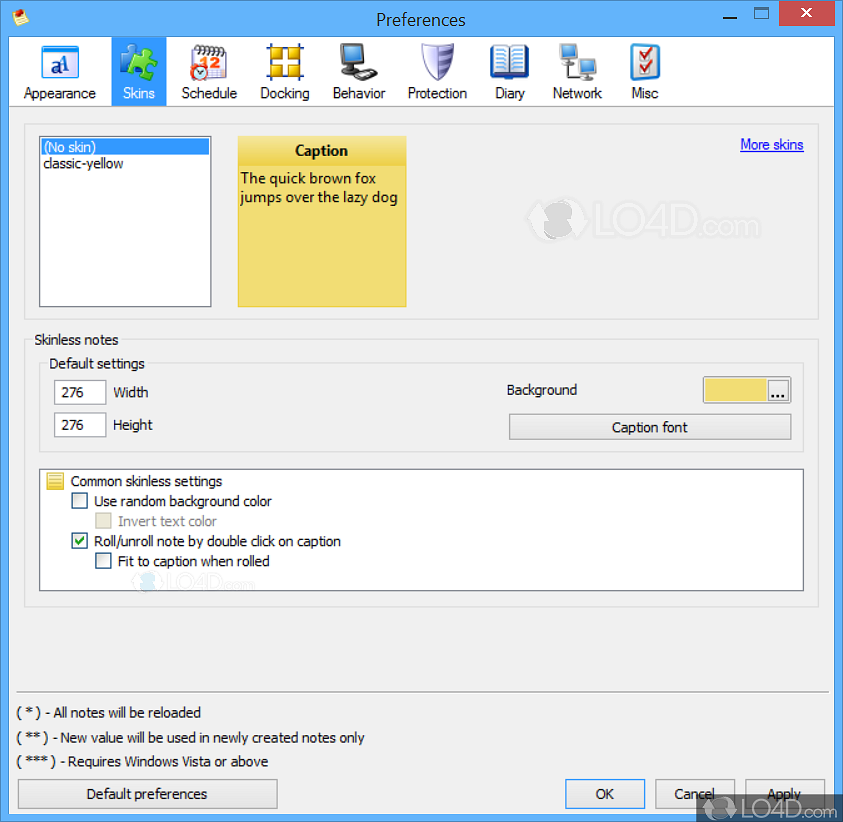
Task: Select the classic-yellow skin
Action: (82, 163)
